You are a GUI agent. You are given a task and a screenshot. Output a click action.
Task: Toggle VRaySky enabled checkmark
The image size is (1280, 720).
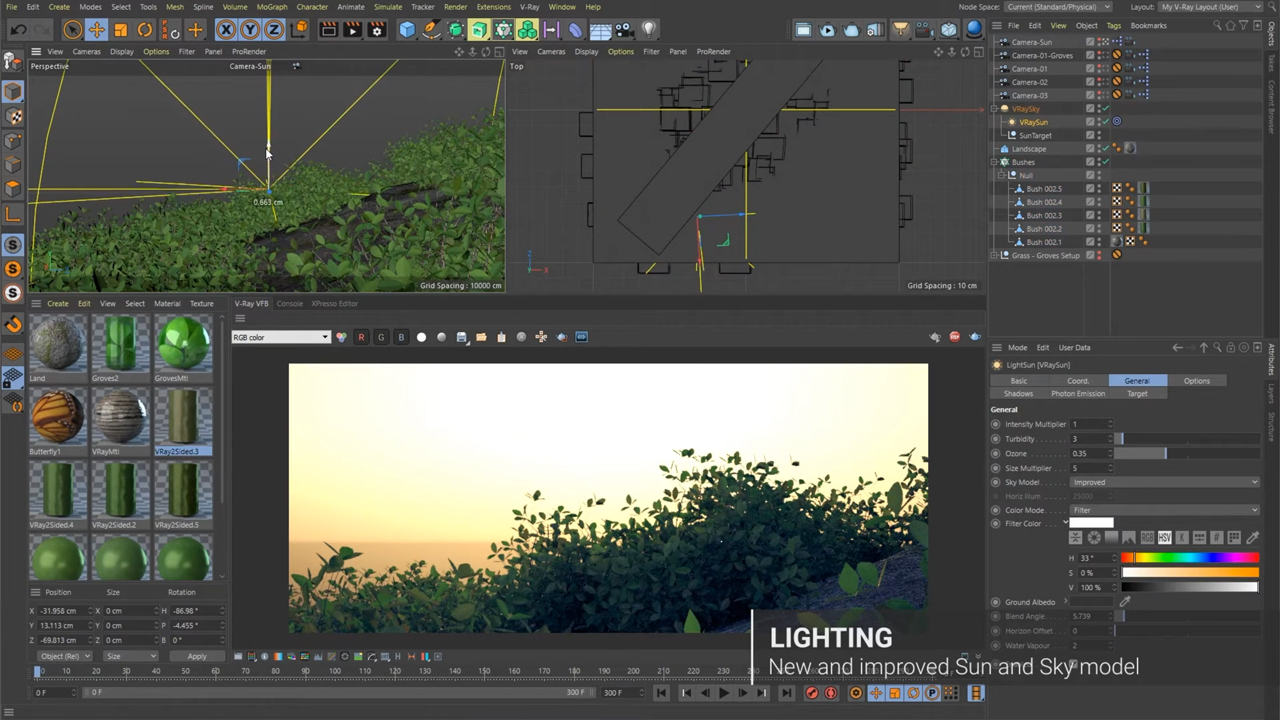1106,108
